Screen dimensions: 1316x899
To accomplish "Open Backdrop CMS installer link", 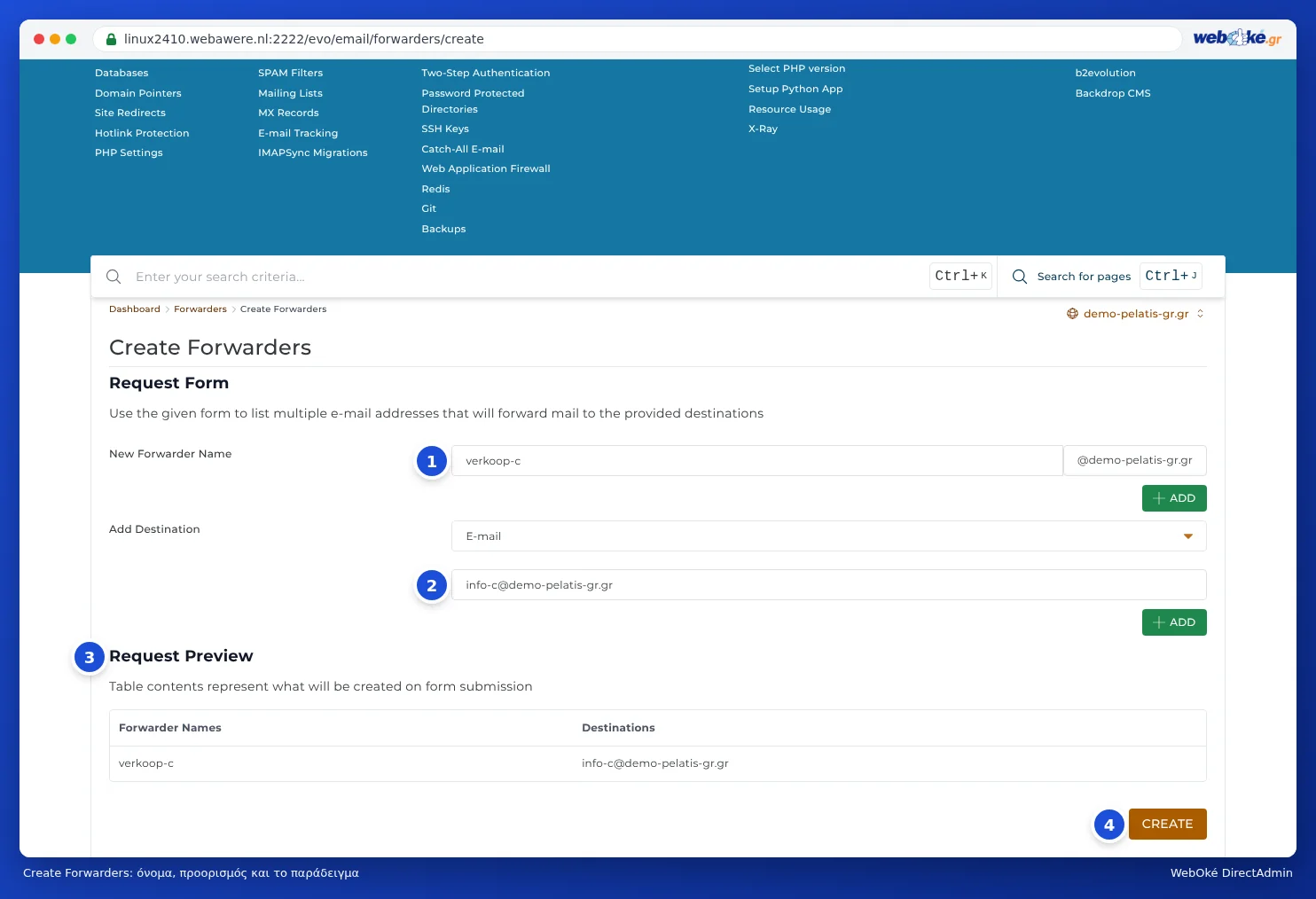I will [x=1113, y=93].
